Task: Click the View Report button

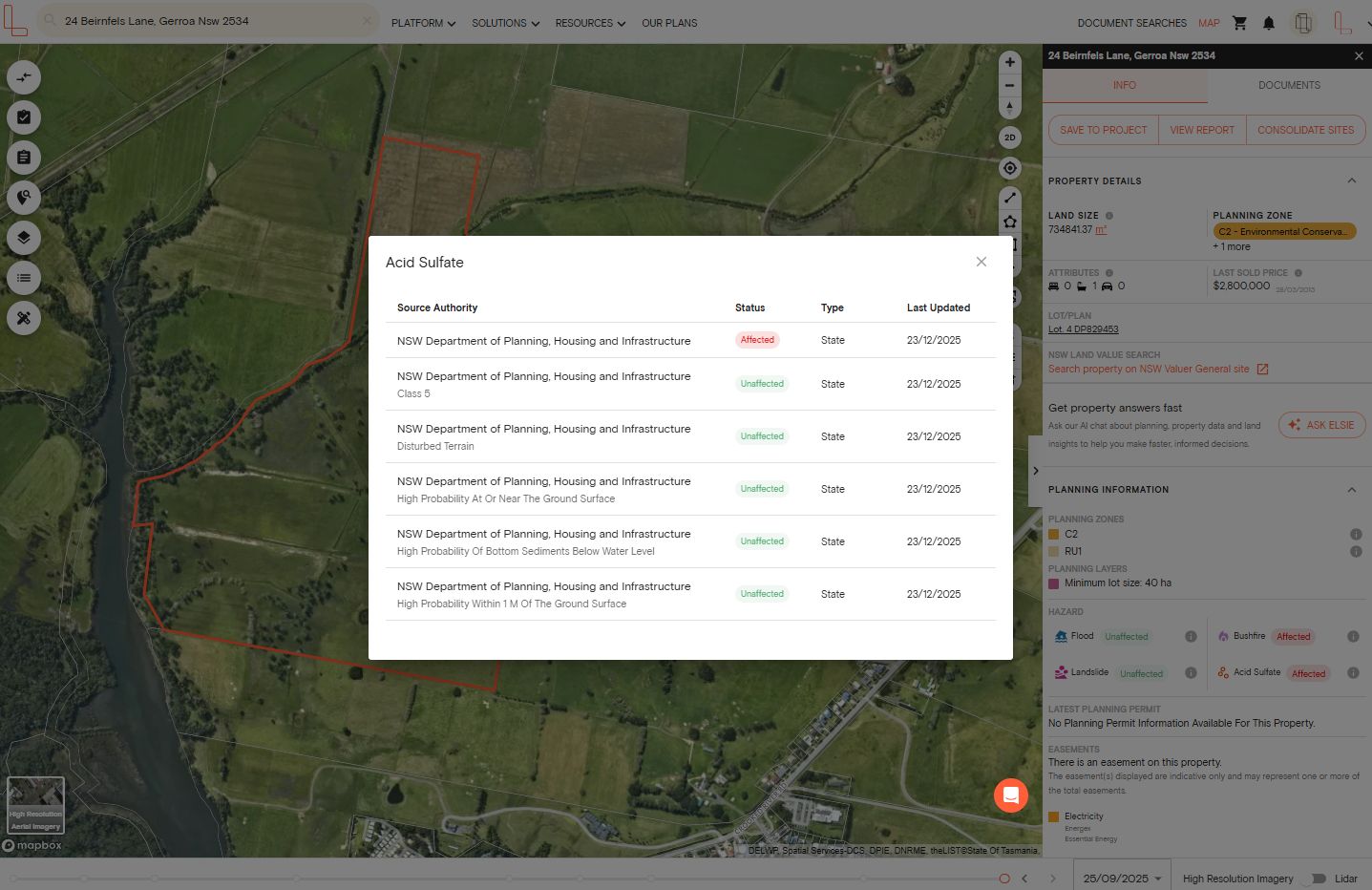Action: tap(1201, 130)
